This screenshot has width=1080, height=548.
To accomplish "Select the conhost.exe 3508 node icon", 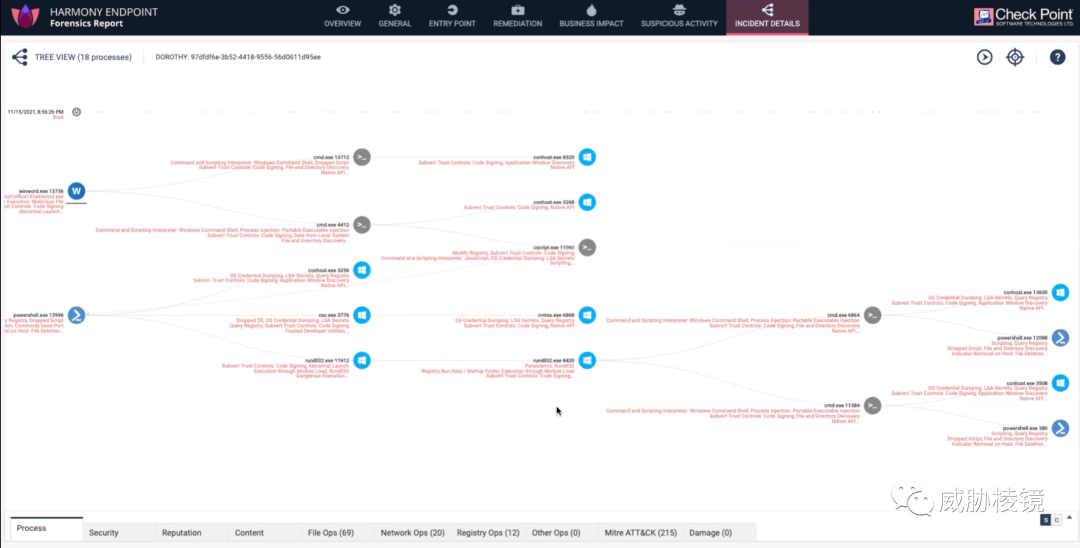I will pos(1060,383).
